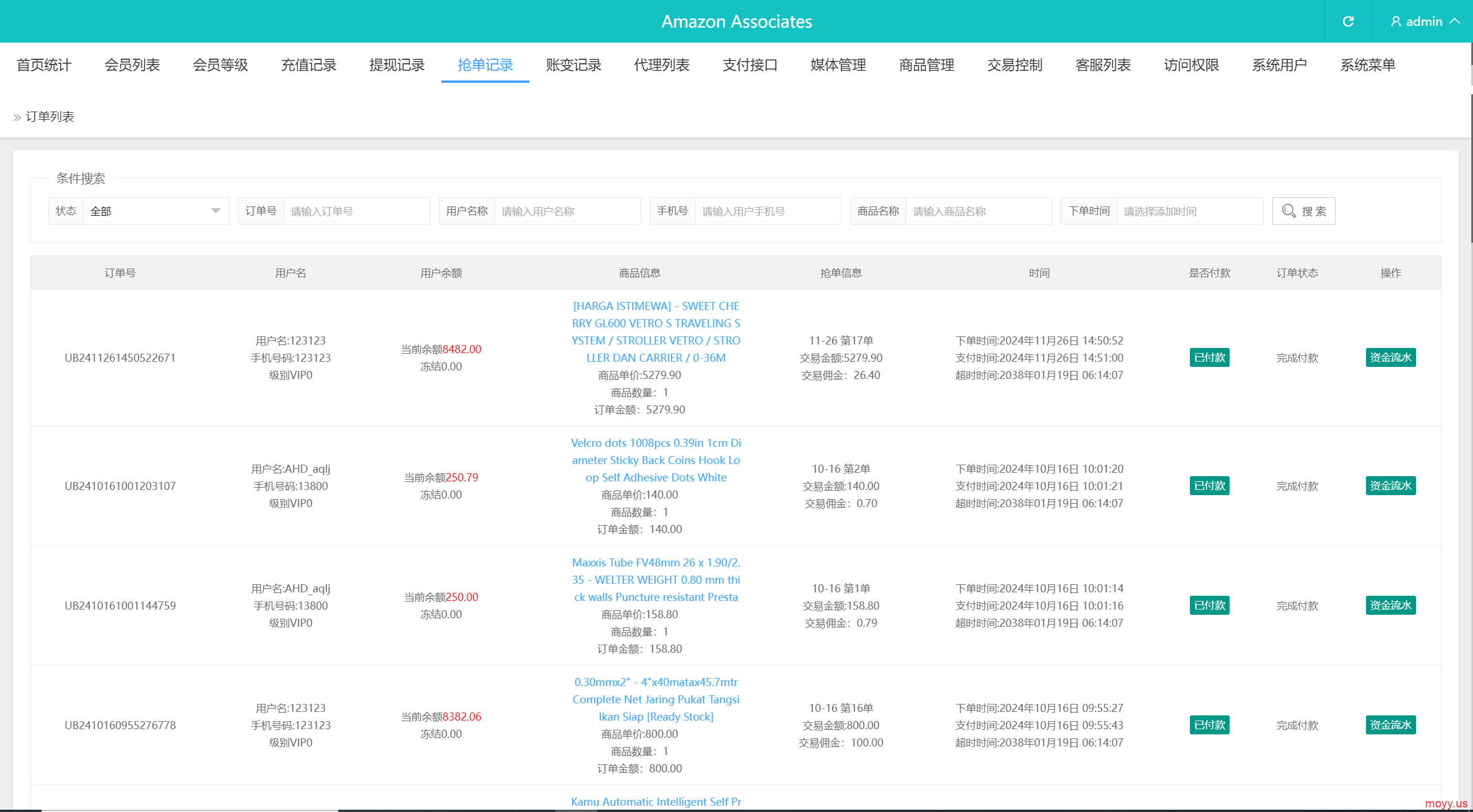Click 已付款 badge for order UB2411261450522671
The height and width of the screenshot is (812, 1473).
[1209, 358]
